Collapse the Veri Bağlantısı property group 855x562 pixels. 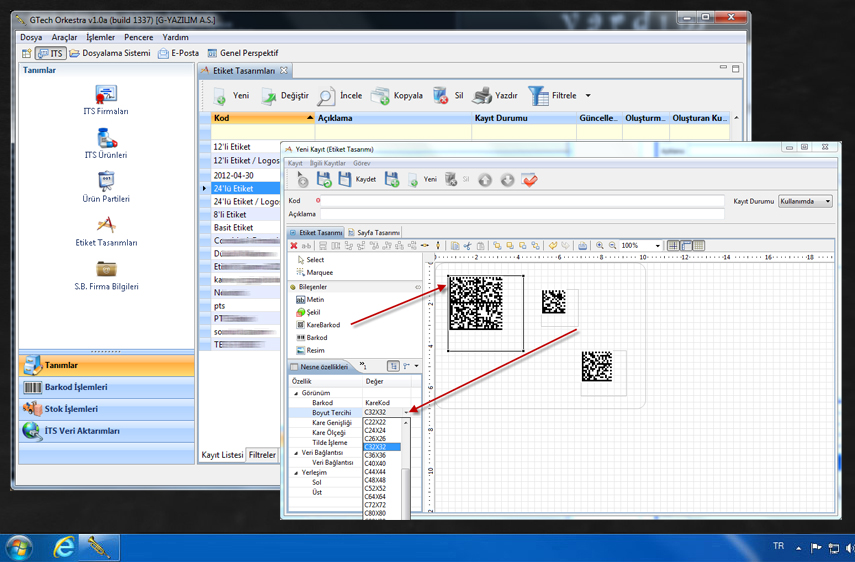coord(296,453)
